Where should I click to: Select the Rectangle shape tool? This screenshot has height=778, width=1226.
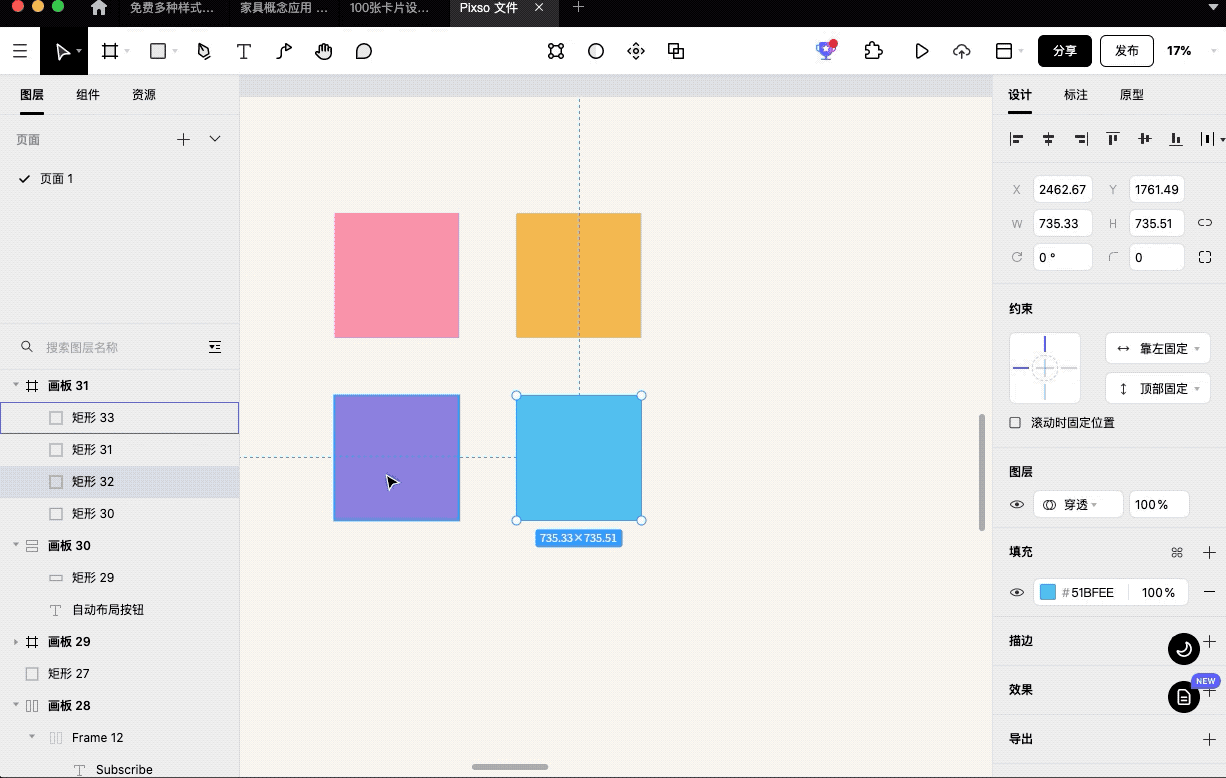(158, 51)
